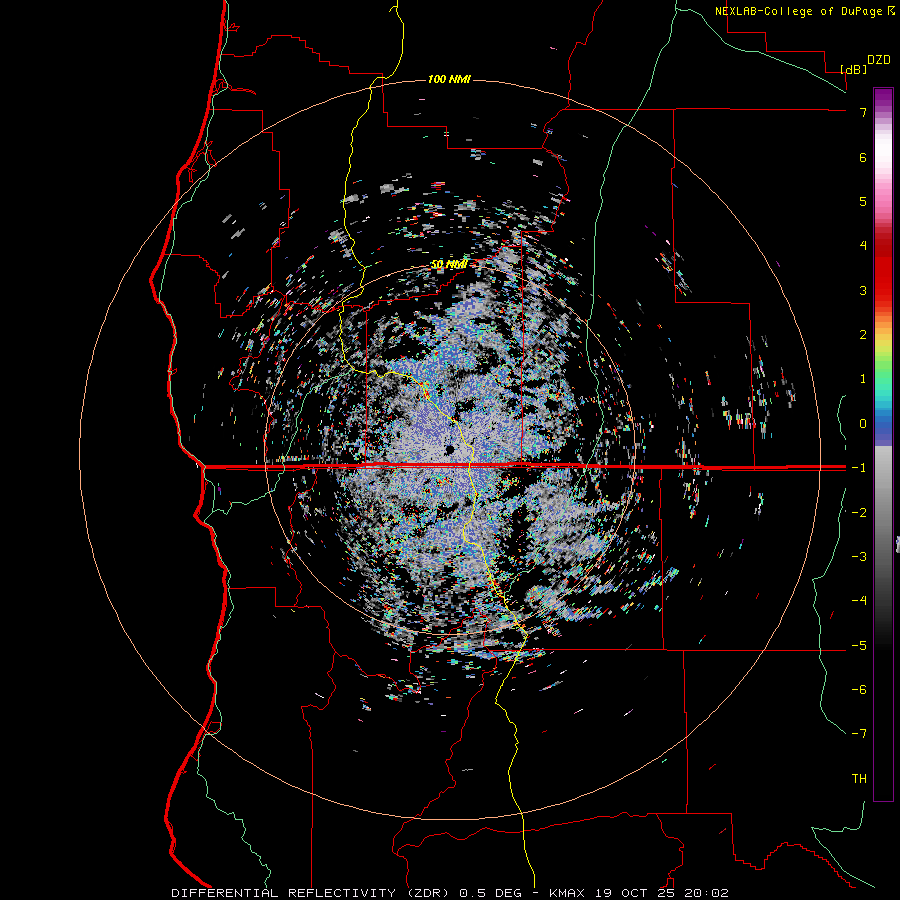Click the 100 NMI range ring label
Viewport: 900px width, 900px height.
(449, 79)
